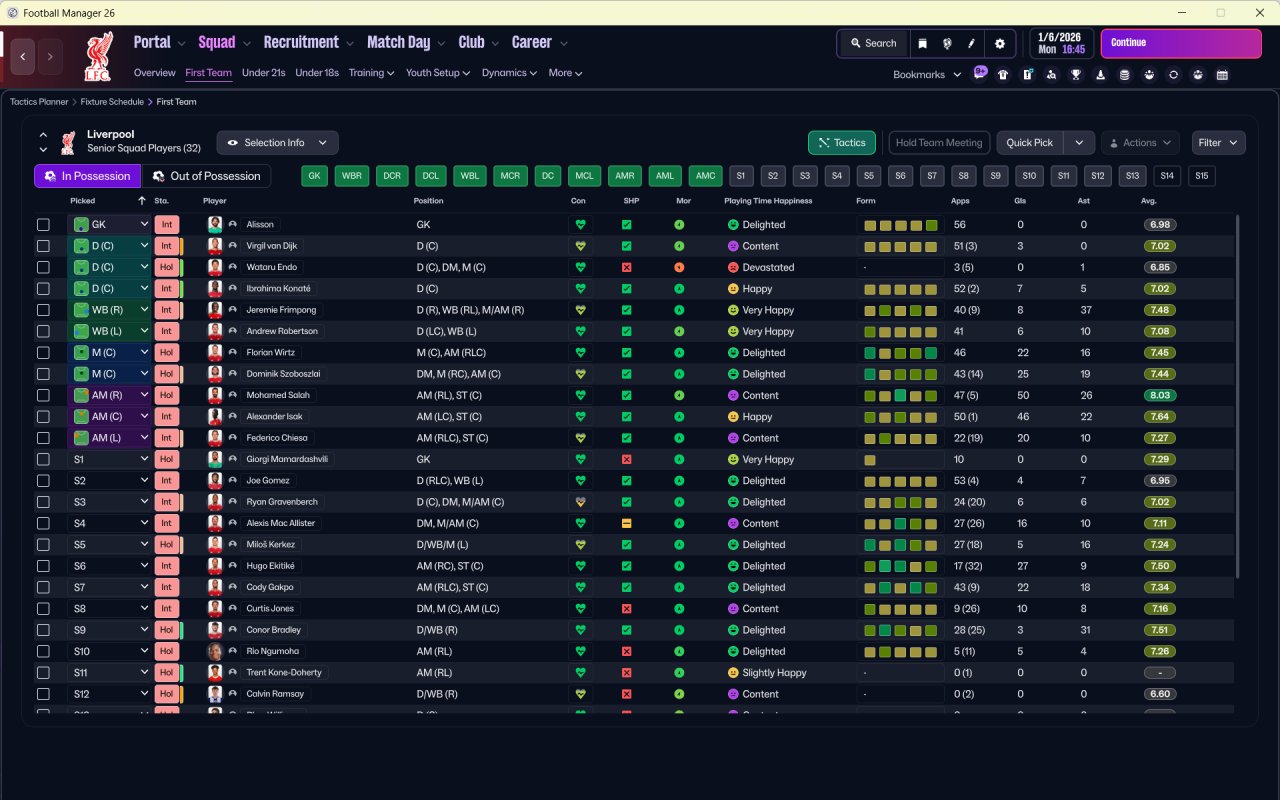Click the pencil edit icon
The width and height of the screenshot is (1280, 800).
(971, 44)
